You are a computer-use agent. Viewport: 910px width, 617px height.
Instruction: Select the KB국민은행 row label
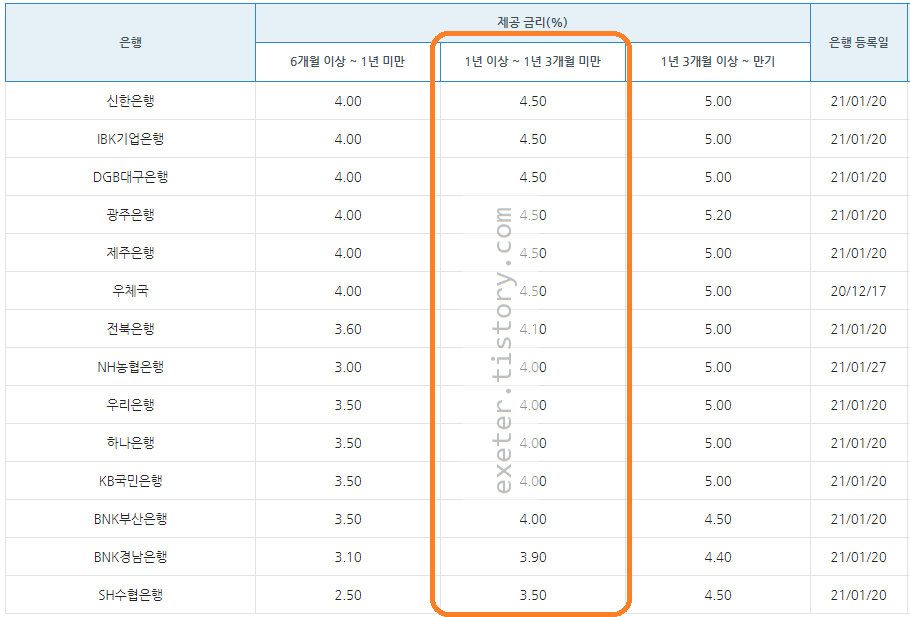coord(131,481)
